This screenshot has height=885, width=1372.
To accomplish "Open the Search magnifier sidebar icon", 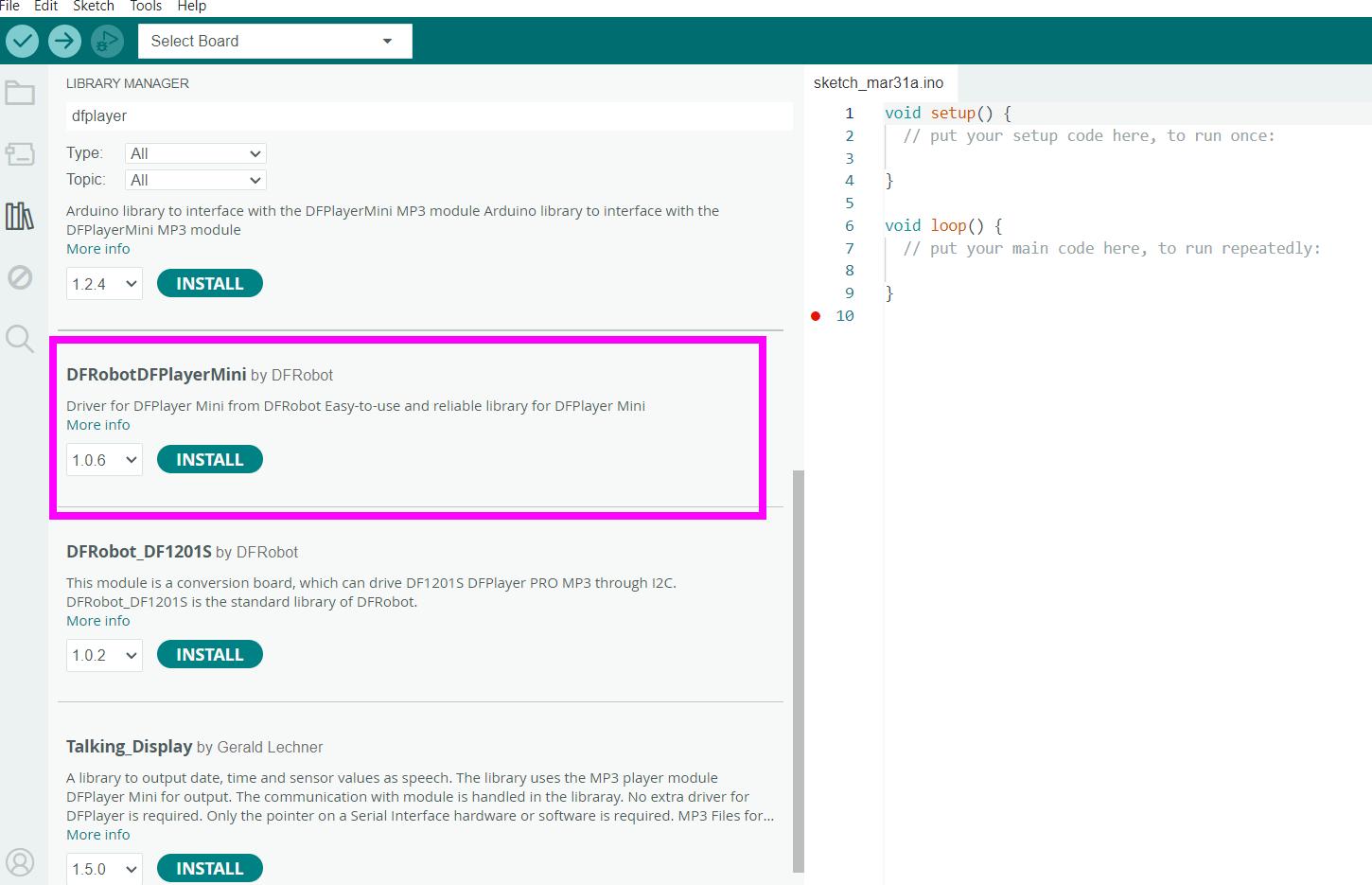I will click(x=20, y=338).
